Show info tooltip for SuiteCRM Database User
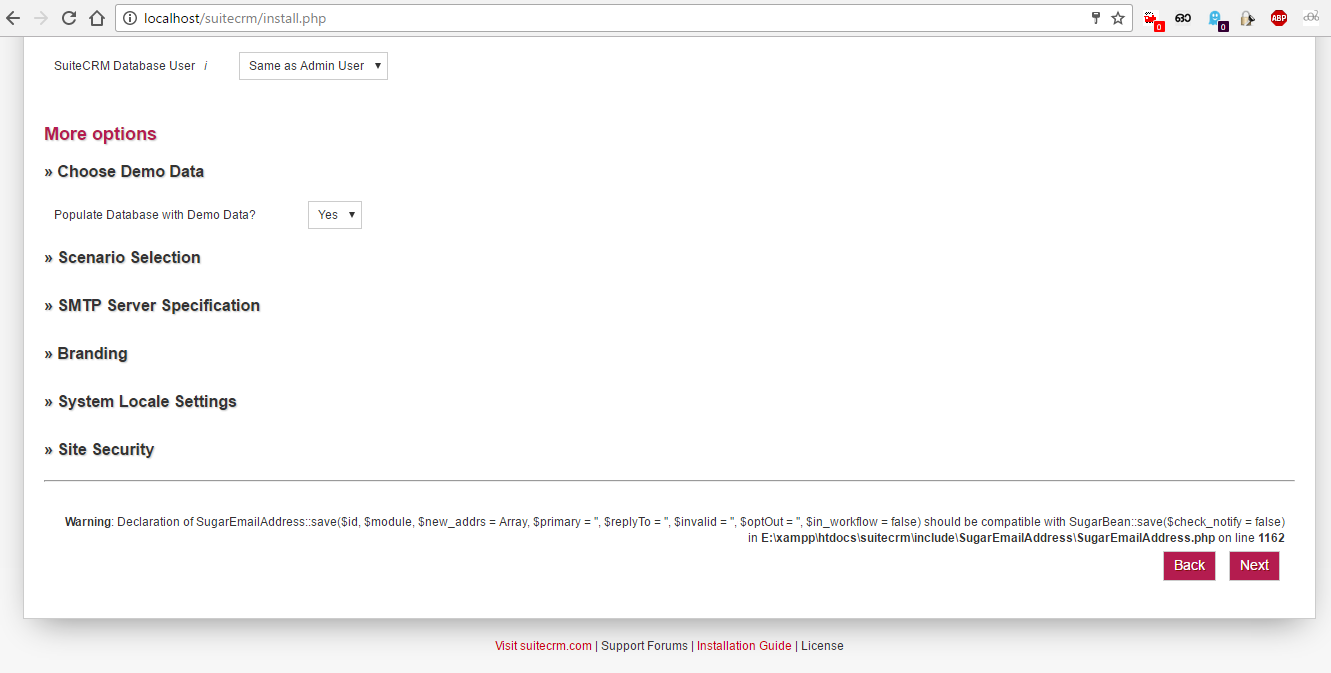 (x=206, y=66)
